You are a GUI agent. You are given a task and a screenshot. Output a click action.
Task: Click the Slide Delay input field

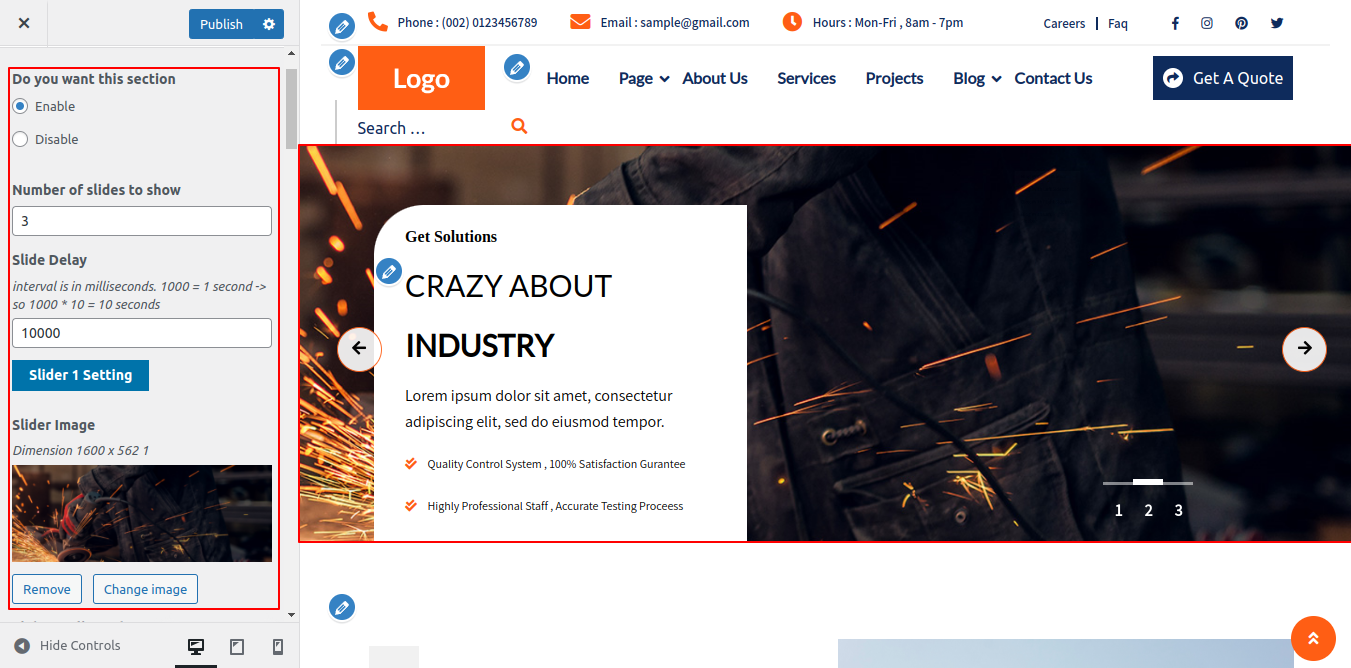[x=142, y=333]
